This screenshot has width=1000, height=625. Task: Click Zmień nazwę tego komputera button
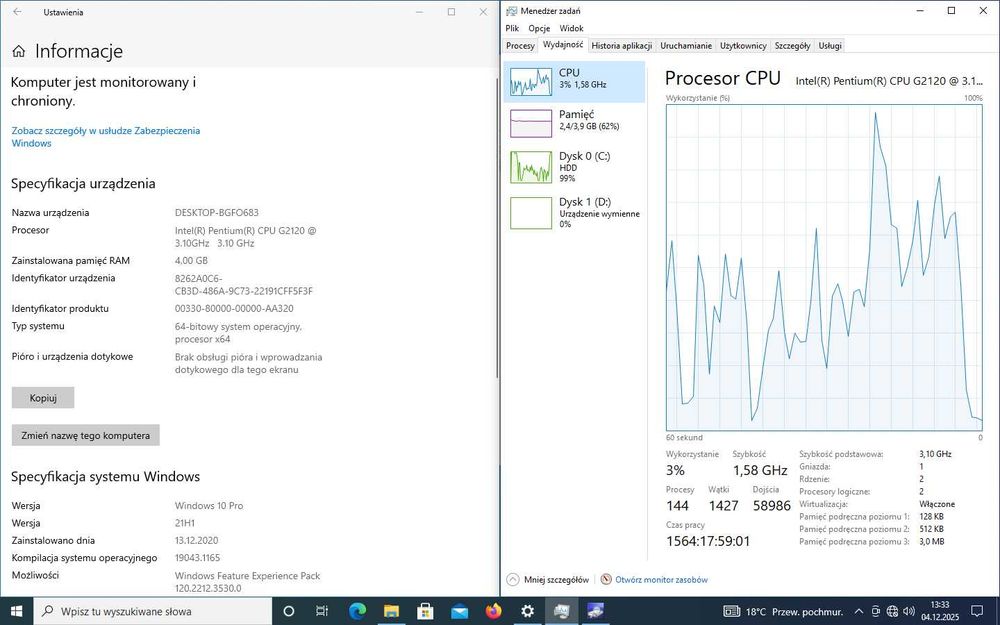[x=85, y=435]
